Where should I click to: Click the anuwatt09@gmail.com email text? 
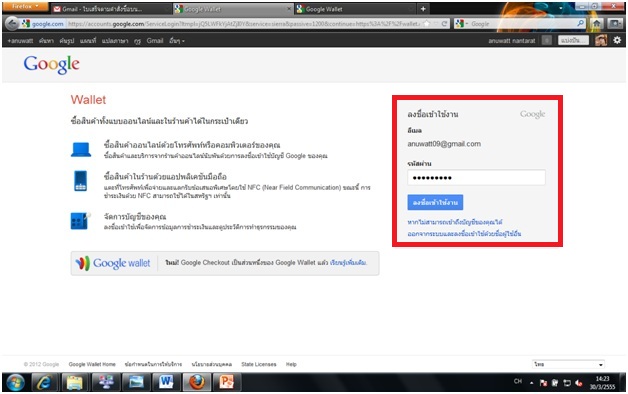click(444, 144)
